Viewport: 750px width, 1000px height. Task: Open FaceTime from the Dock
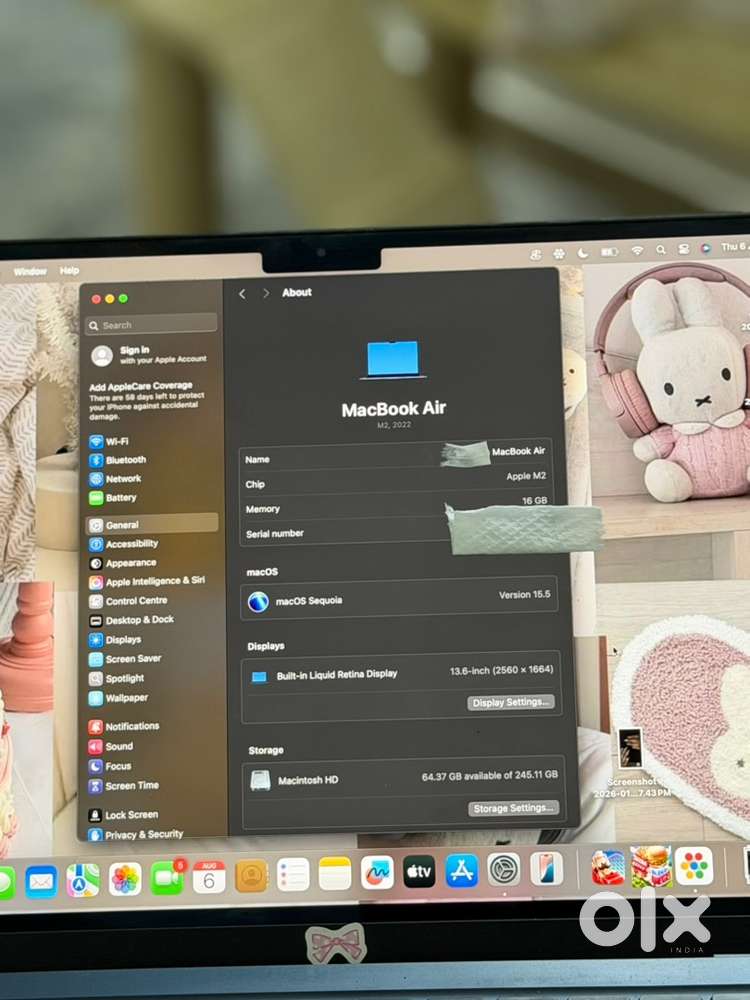[x=167, y=878]
